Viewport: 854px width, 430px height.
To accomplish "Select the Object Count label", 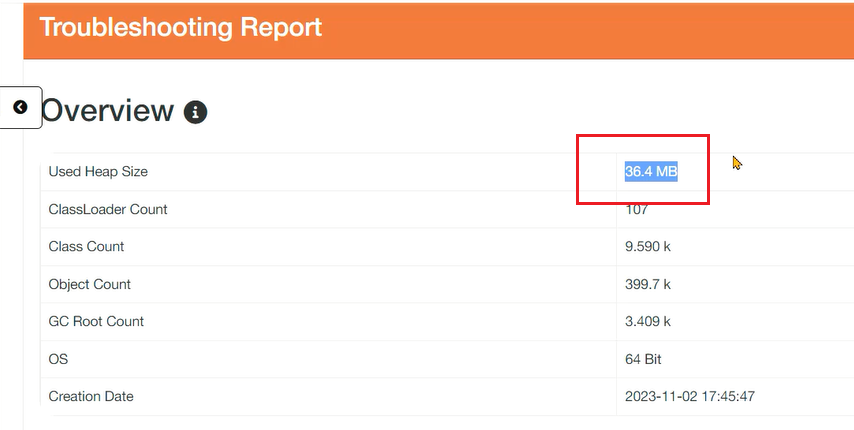I will click(90, 285).
